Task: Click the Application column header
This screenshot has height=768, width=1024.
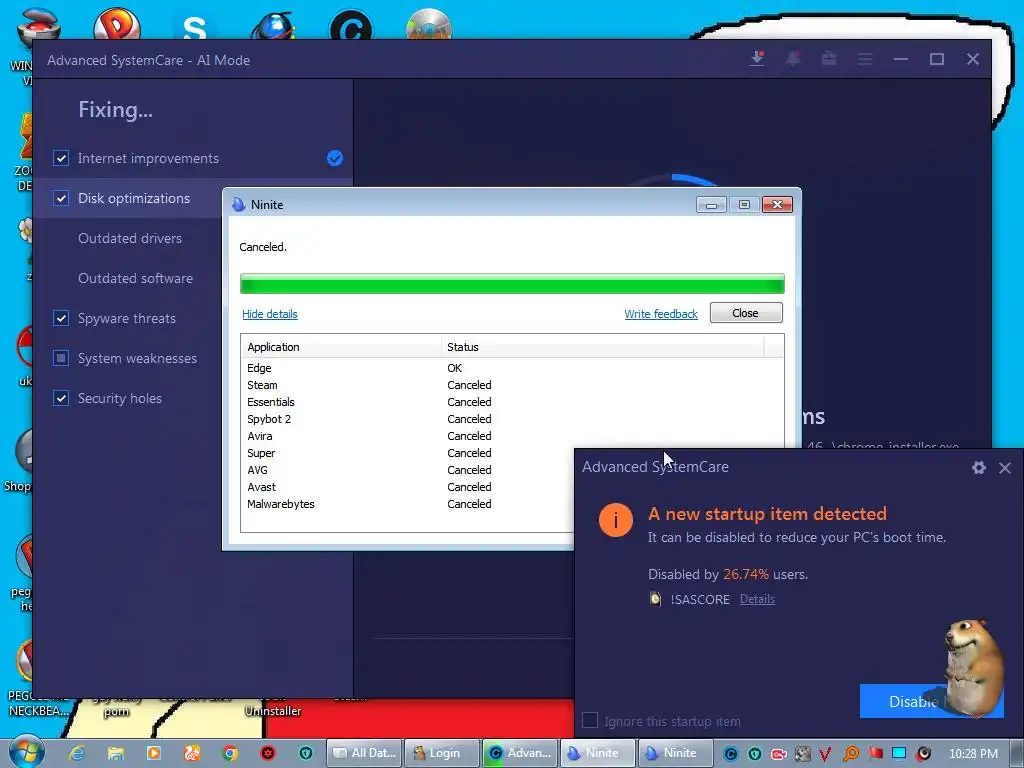Action: (x=341, y=347)
